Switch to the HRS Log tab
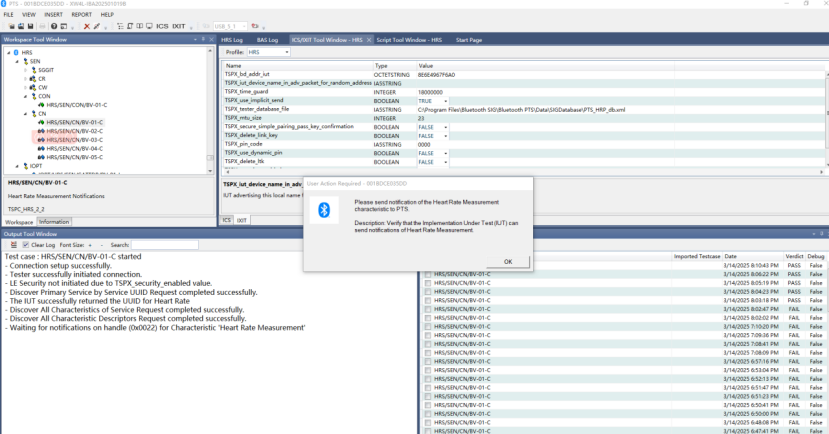Screen dimensions: 829x434 232,40
